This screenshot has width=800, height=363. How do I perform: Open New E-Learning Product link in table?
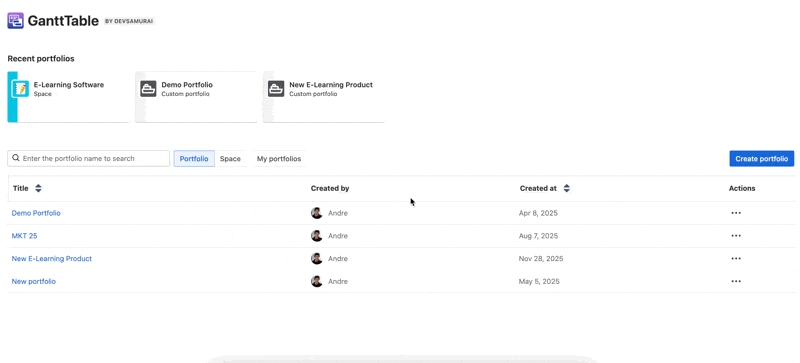pyautogui.click(x=52, y=258)
